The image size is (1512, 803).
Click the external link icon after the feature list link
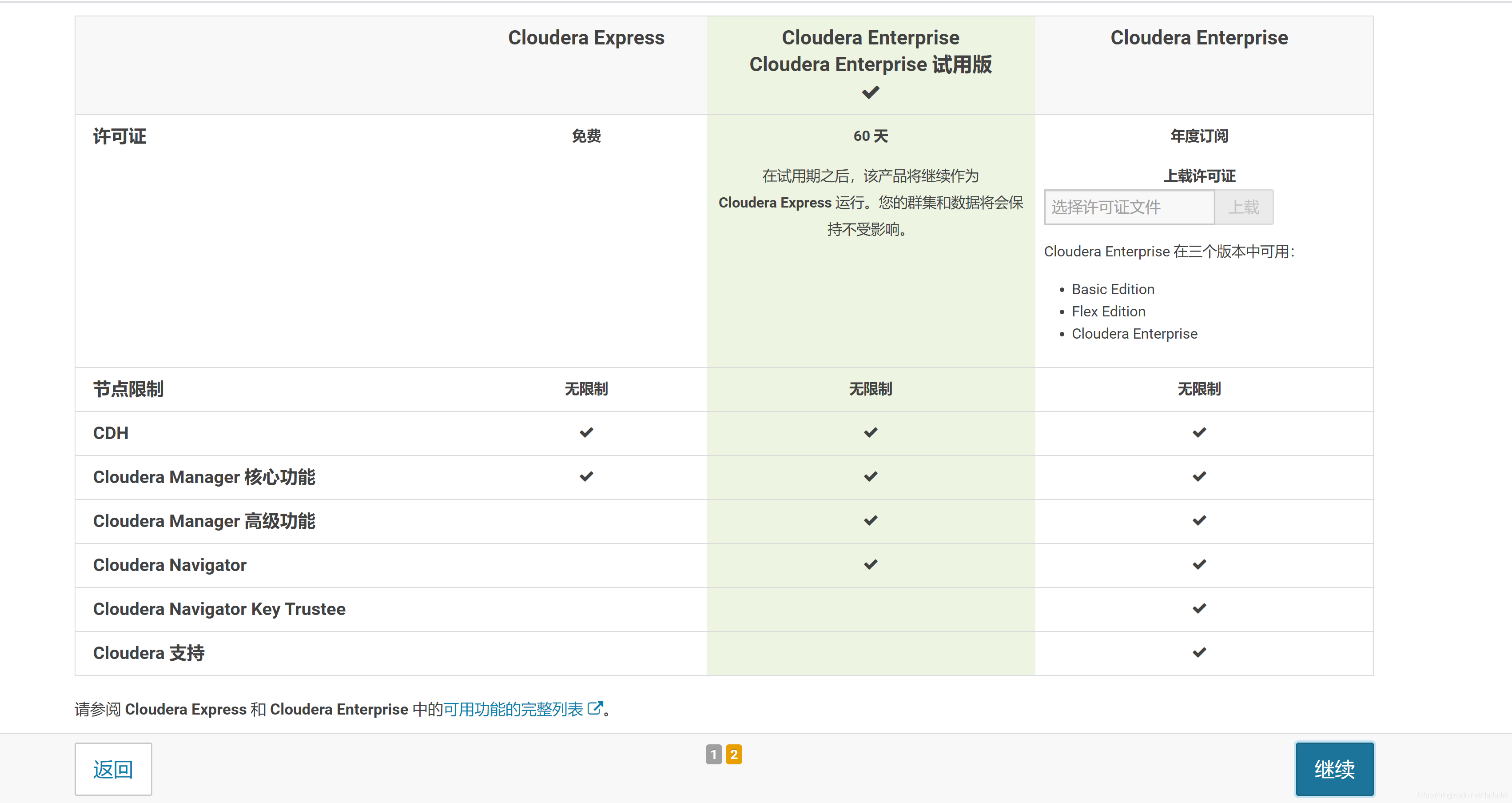595,708
